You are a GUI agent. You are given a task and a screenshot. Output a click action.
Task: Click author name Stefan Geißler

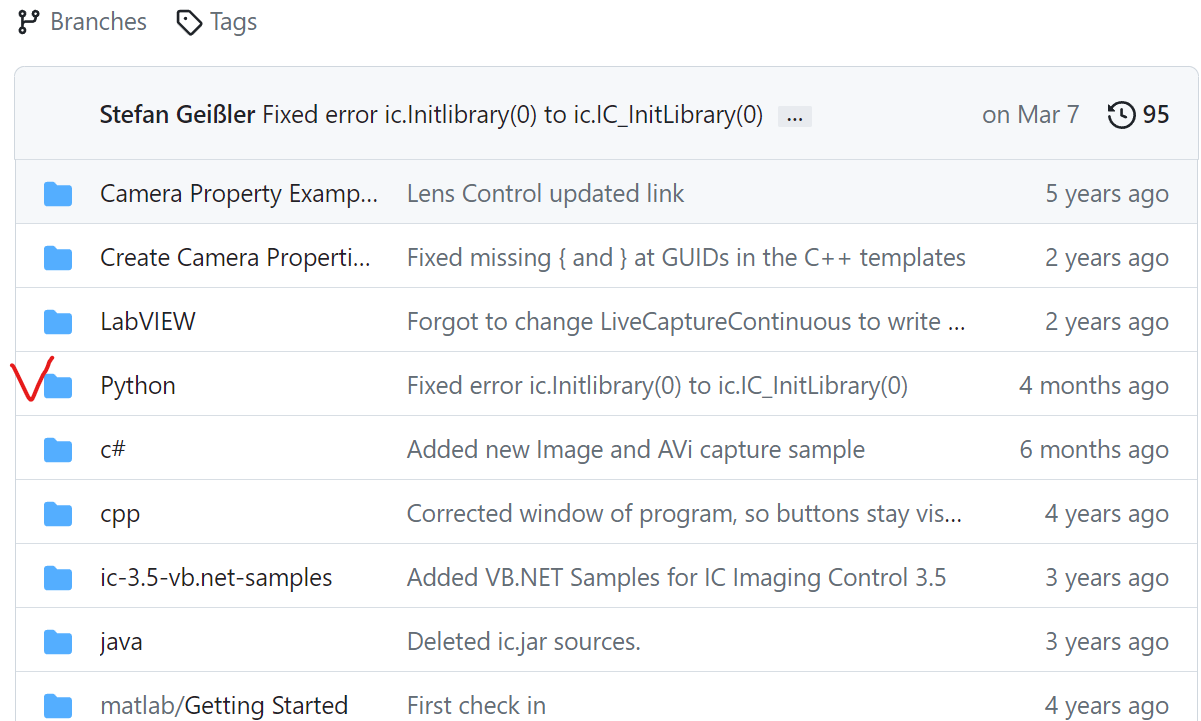click(178, 115)
